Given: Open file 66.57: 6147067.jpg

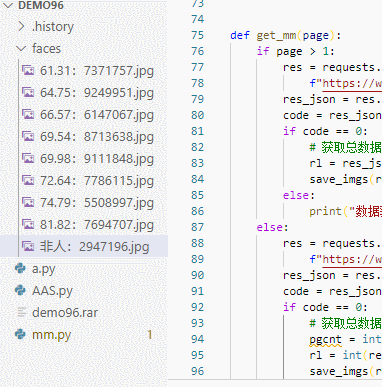Looking at the screenshot, I should point(97,115).
